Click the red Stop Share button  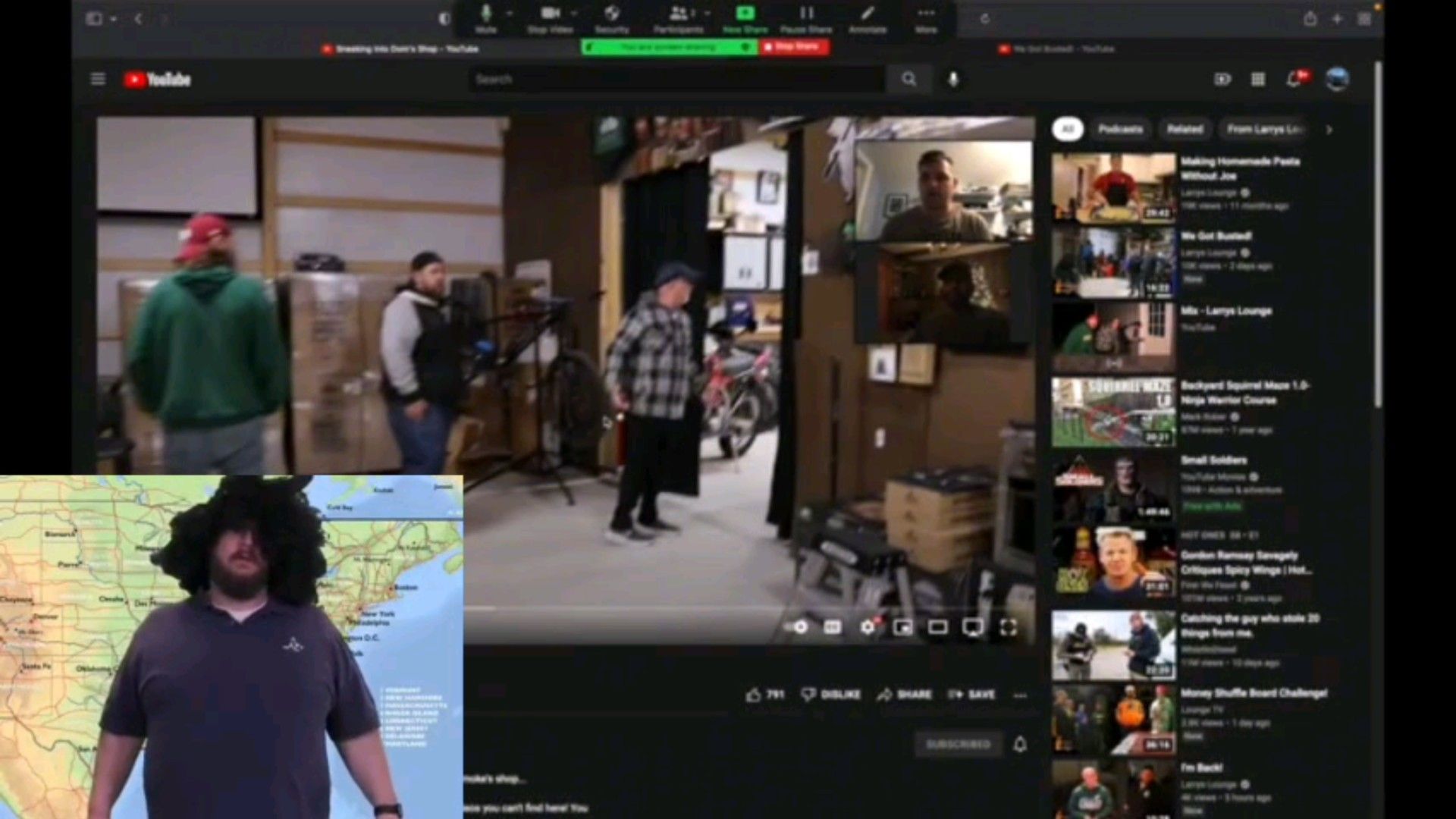794,46
